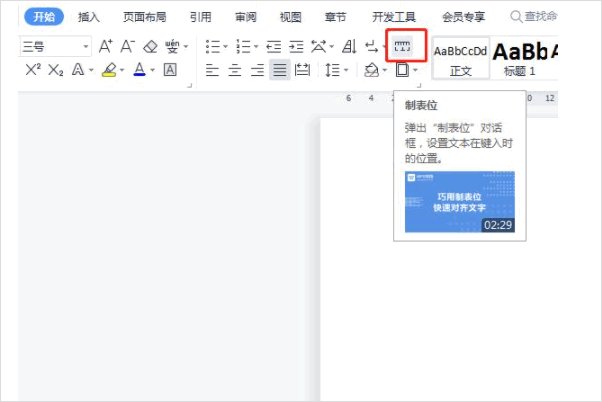Open font settings dialog launcher

(x=189, y=86)
